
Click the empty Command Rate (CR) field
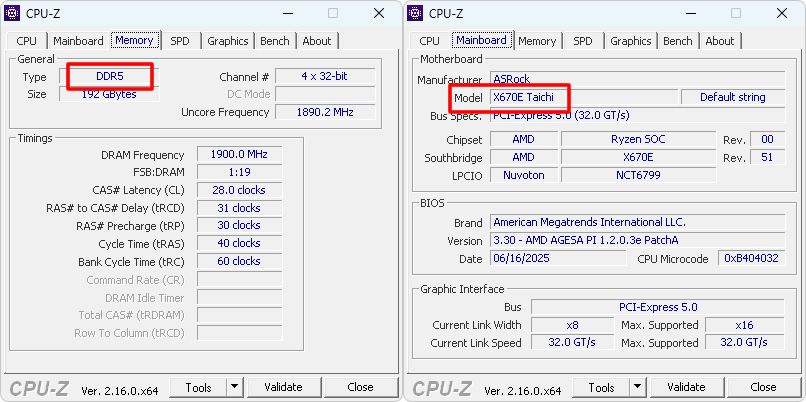coord(239,280)
